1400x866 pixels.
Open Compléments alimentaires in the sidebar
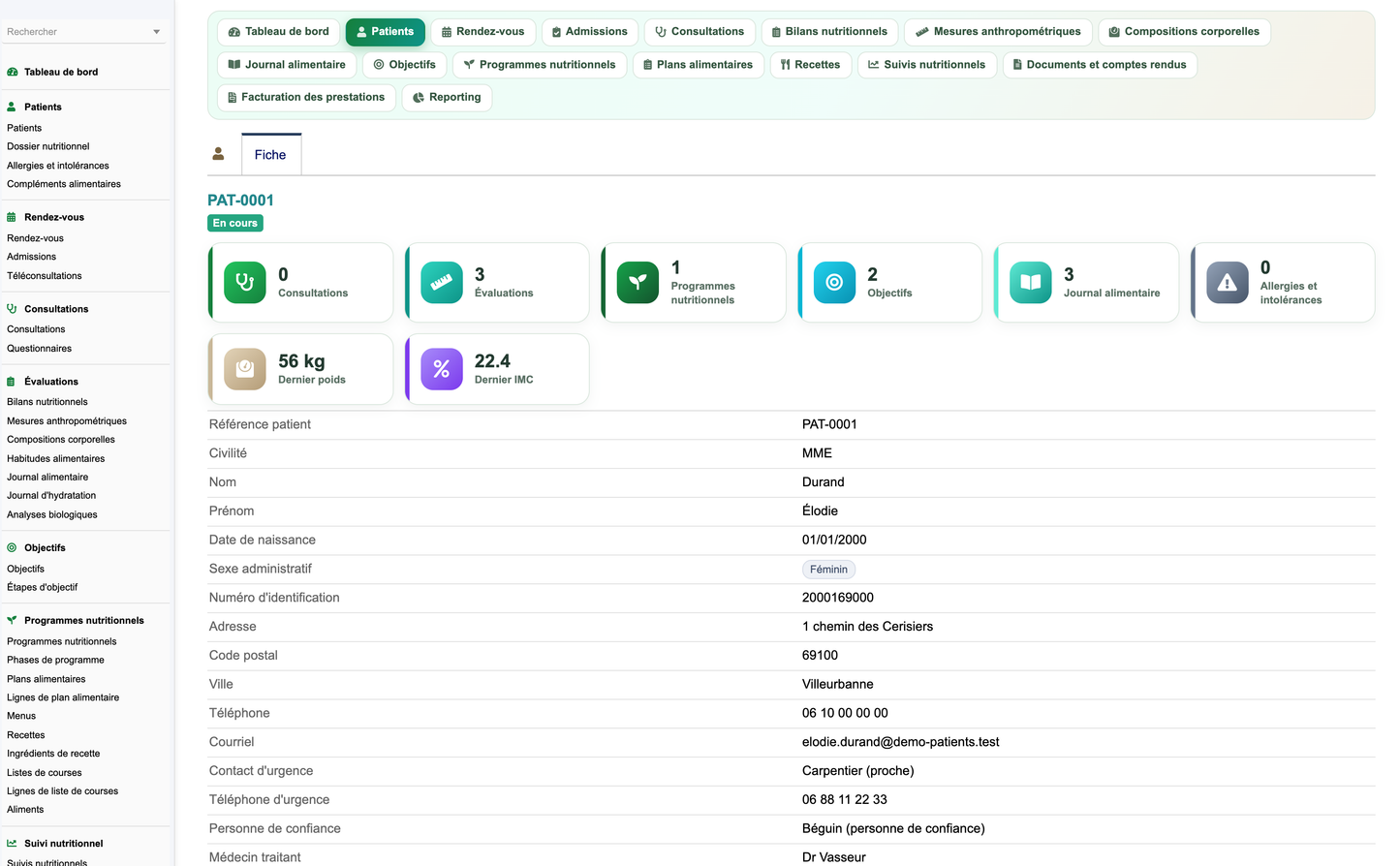point(64,184)
